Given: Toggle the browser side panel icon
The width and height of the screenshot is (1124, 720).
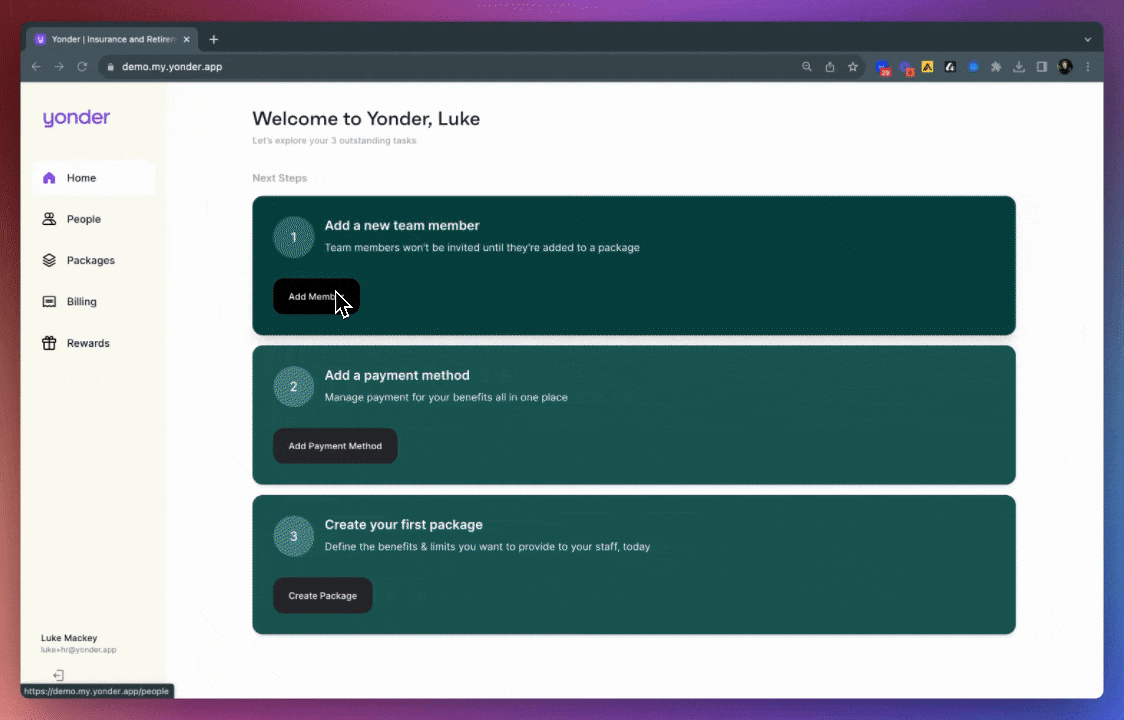Looking at the screenshot, I should coord(1042,67).
